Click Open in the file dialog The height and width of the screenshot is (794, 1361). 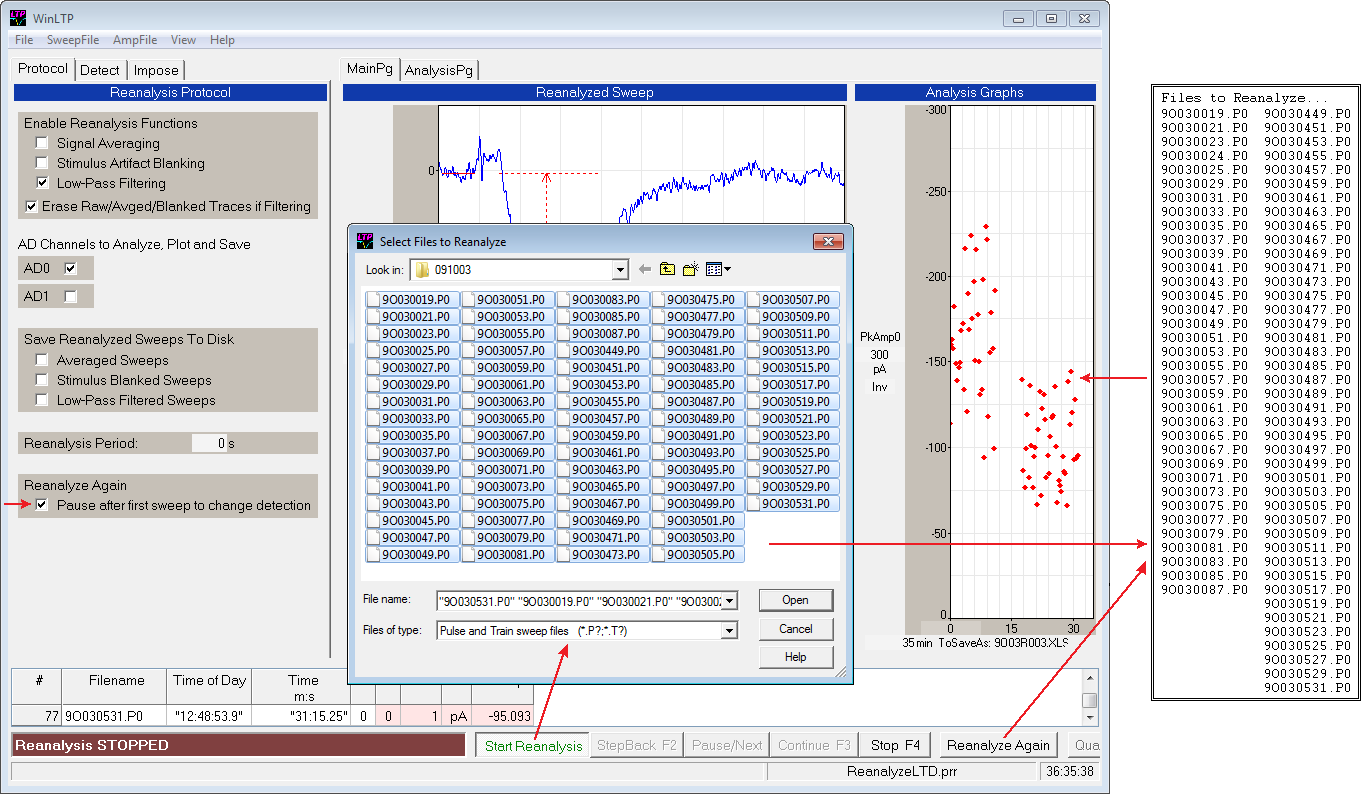[x=795, y=600]
